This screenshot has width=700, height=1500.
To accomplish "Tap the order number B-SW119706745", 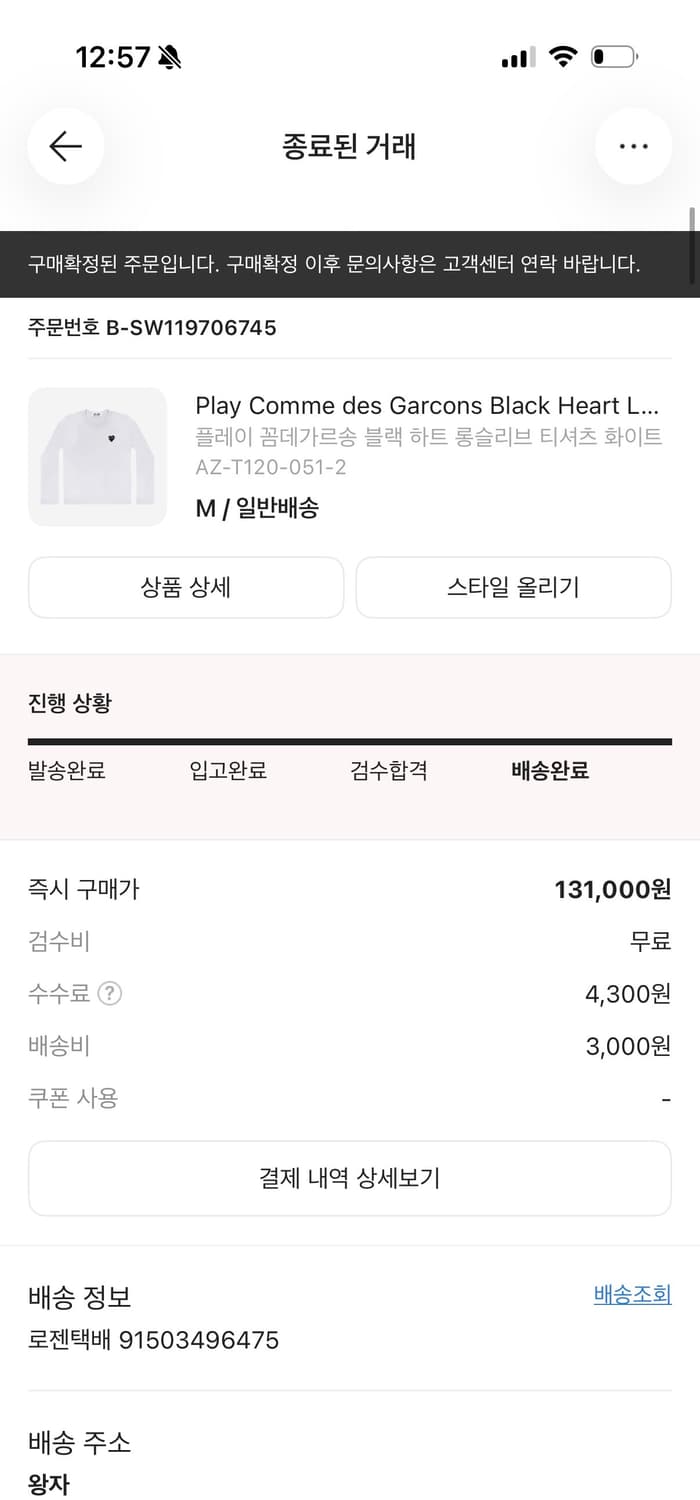I will (x=151, y=327).
